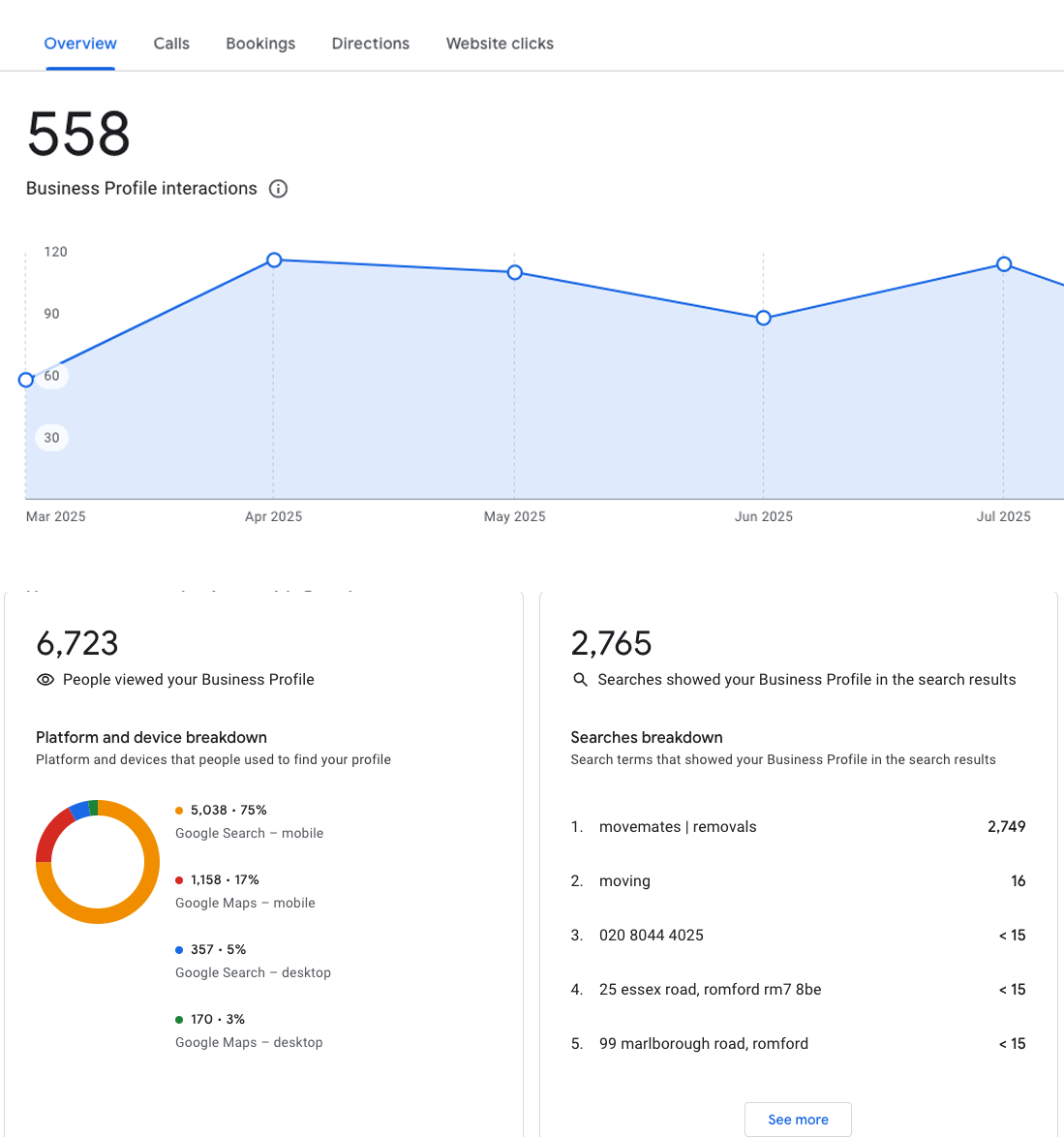Open the Bookings tab
1064x1137 pixels.
click(260, 44)
